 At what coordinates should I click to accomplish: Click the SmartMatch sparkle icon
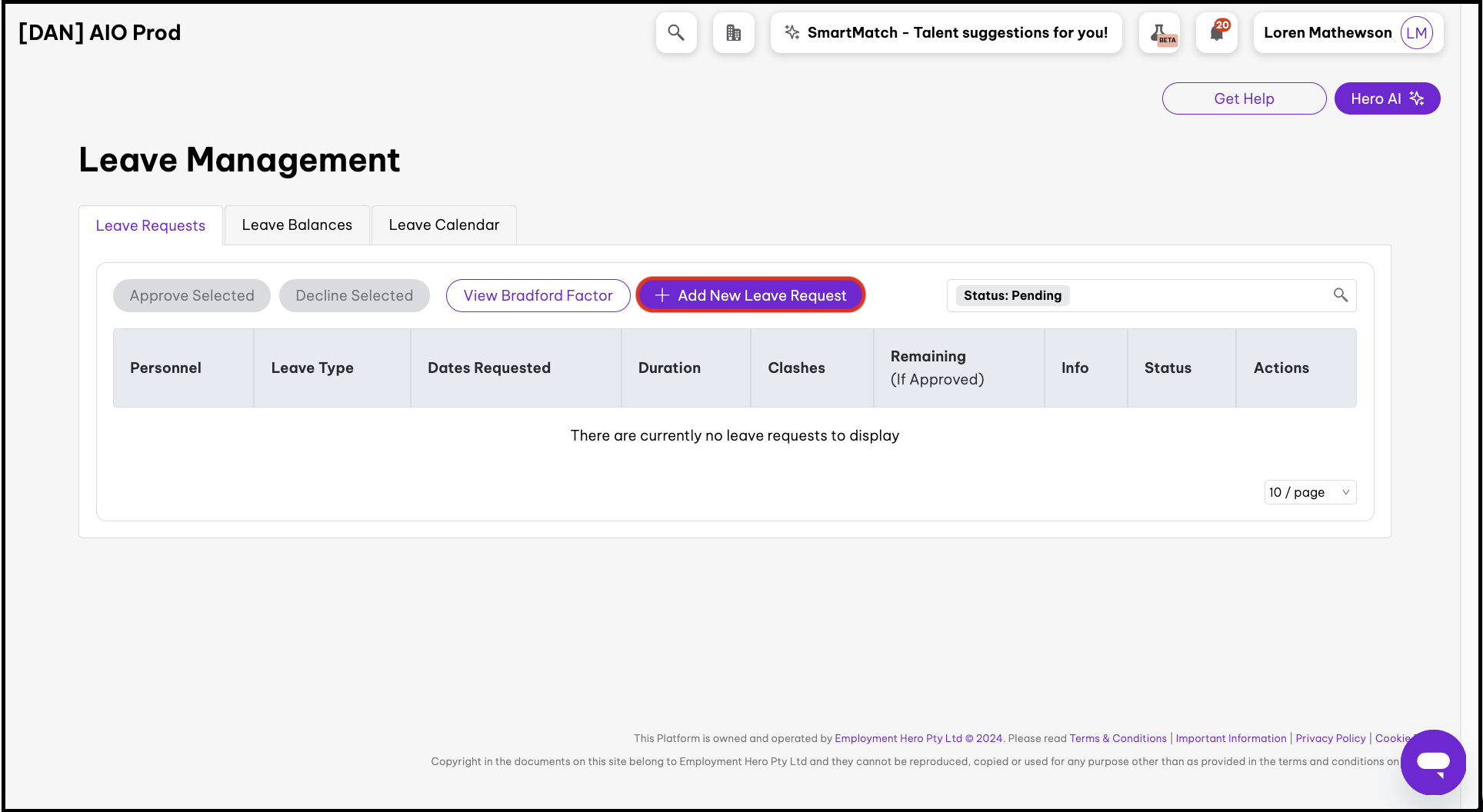(791, 32)
